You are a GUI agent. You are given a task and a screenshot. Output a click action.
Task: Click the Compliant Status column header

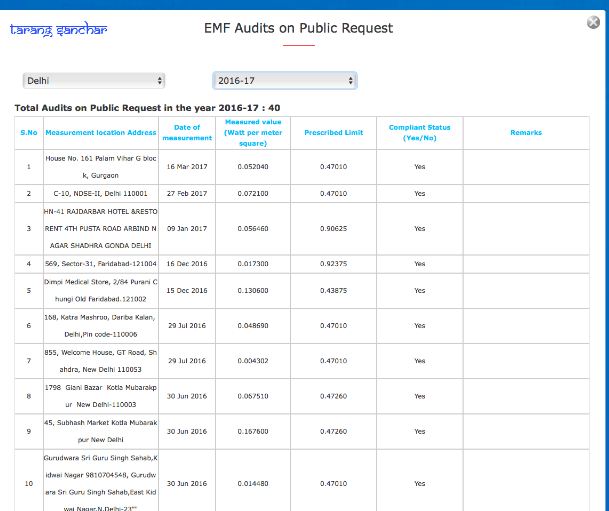point(419,132)
